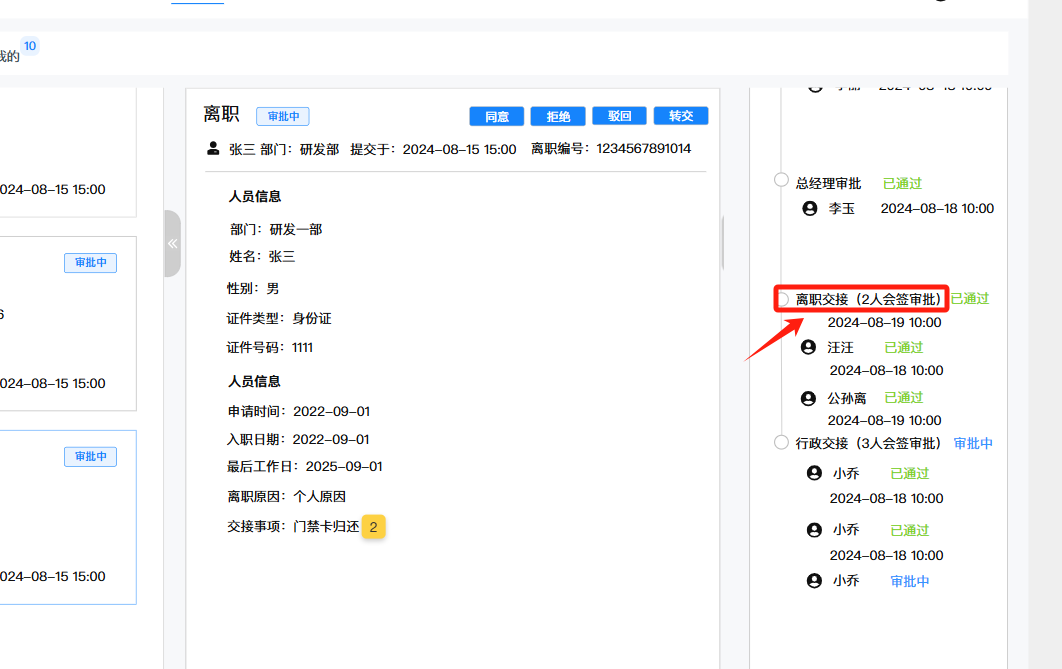Click 审批中 status of 行政交接 step
Image resolution: width=1062 pixels, height=669 pixels.
(973, 444)
